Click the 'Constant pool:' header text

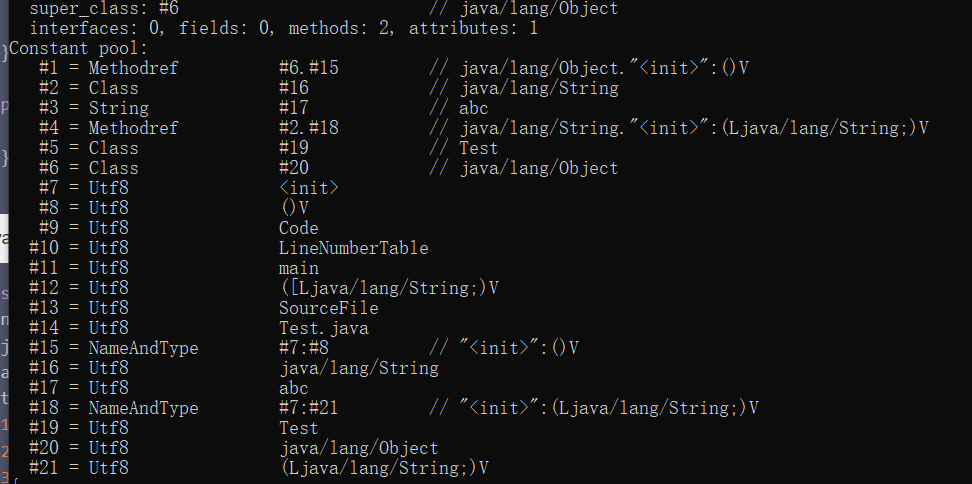[x=79, y=48]
